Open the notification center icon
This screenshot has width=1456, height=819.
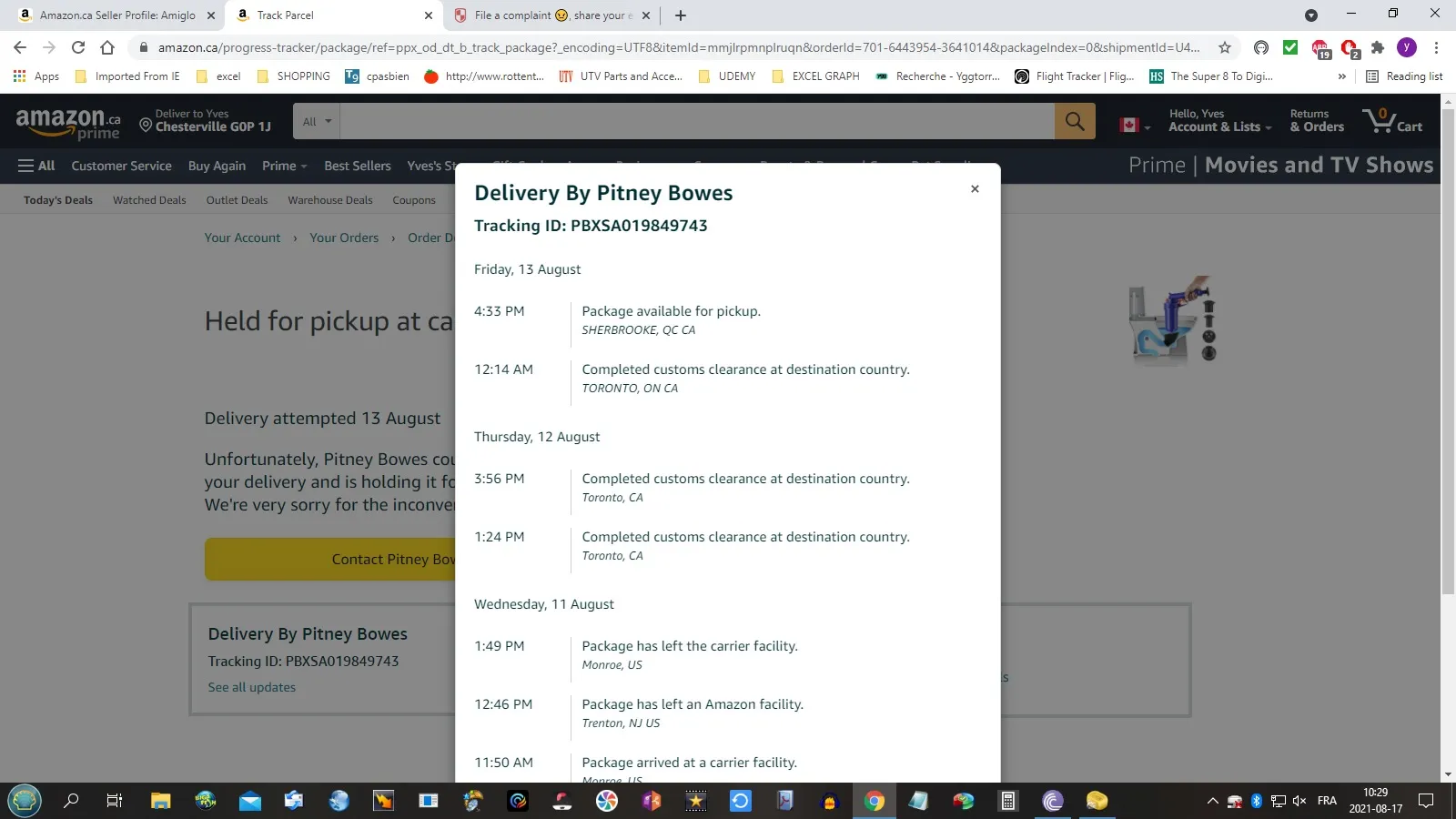click(x=1426, y=801)
